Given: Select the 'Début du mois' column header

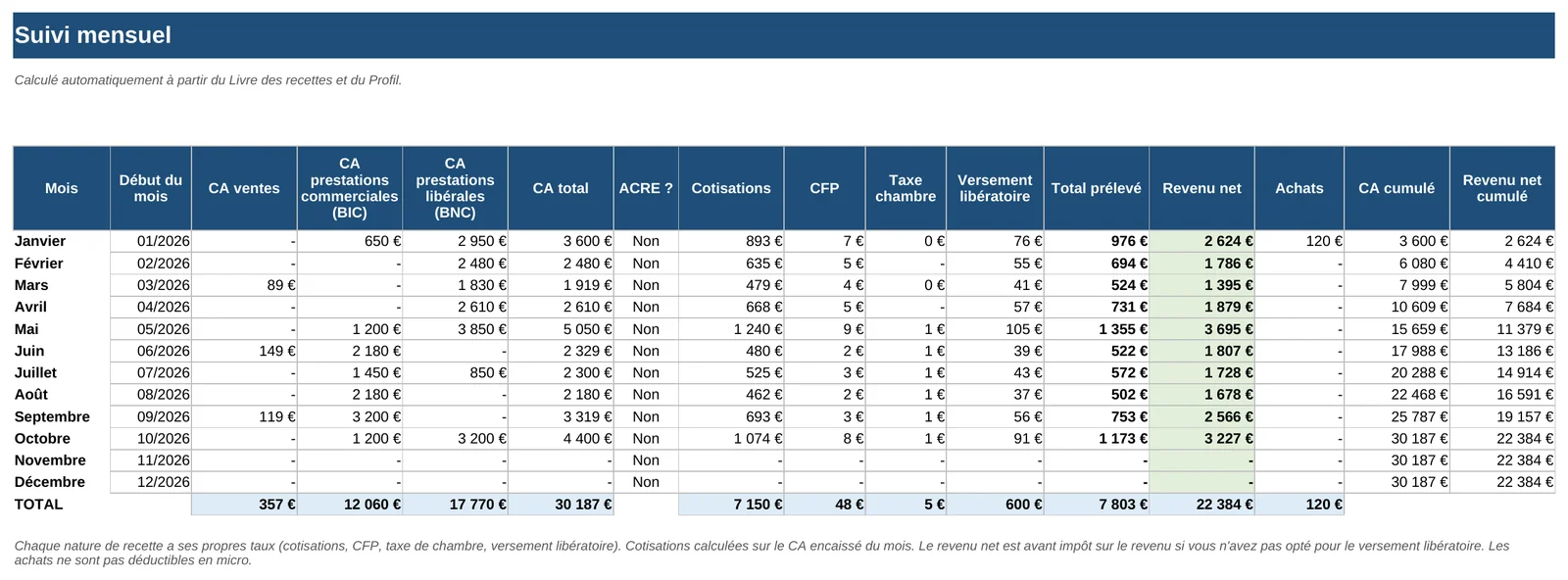Looking at the screenshot, I should coord(151,188).
